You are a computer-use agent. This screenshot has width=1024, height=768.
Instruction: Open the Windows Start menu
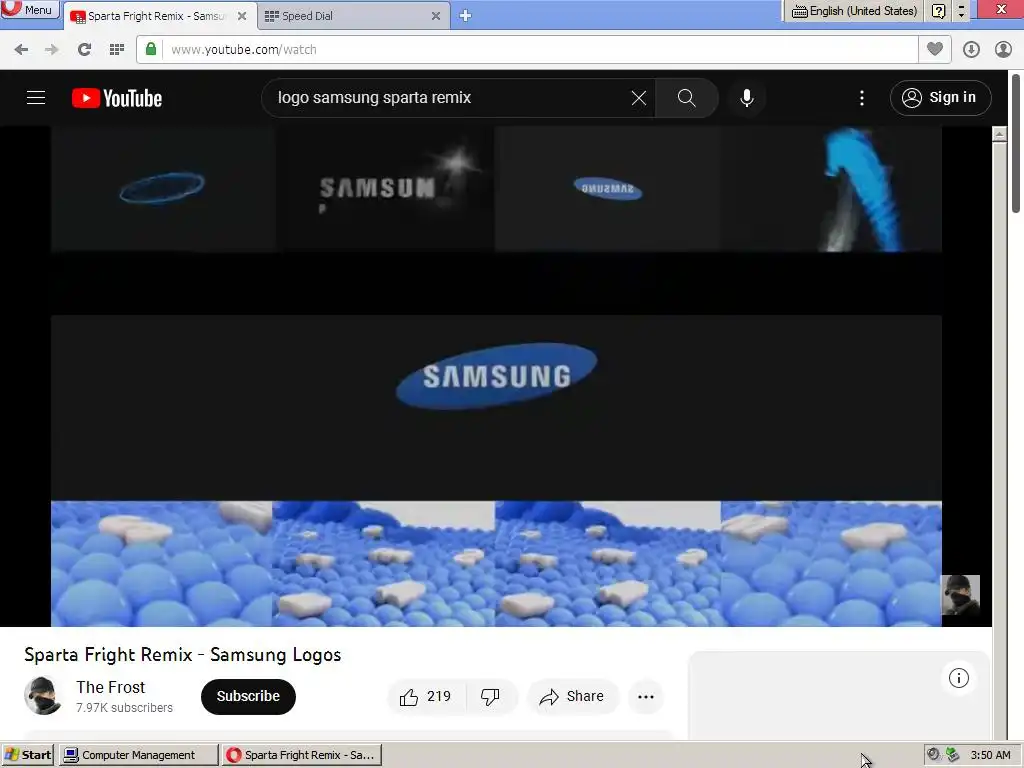pos(27,755)
